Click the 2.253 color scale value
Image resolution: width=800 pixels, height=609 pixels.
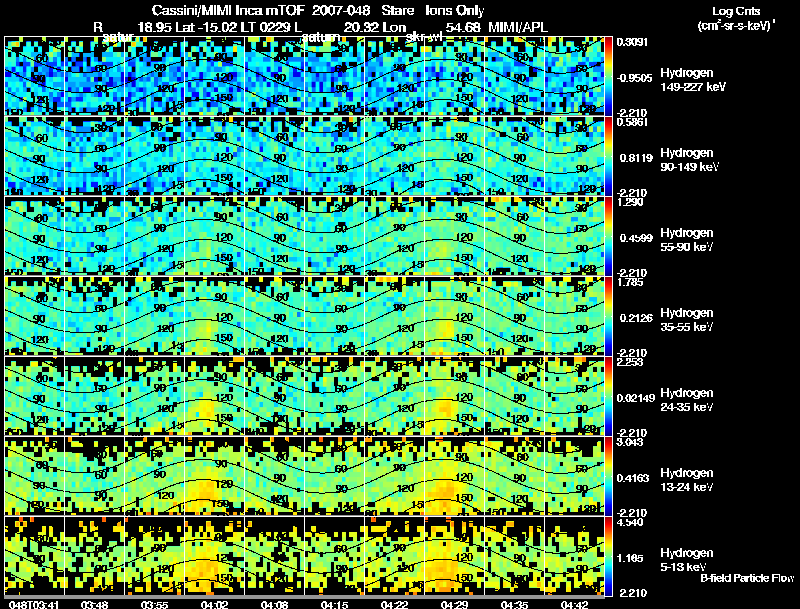630,362
